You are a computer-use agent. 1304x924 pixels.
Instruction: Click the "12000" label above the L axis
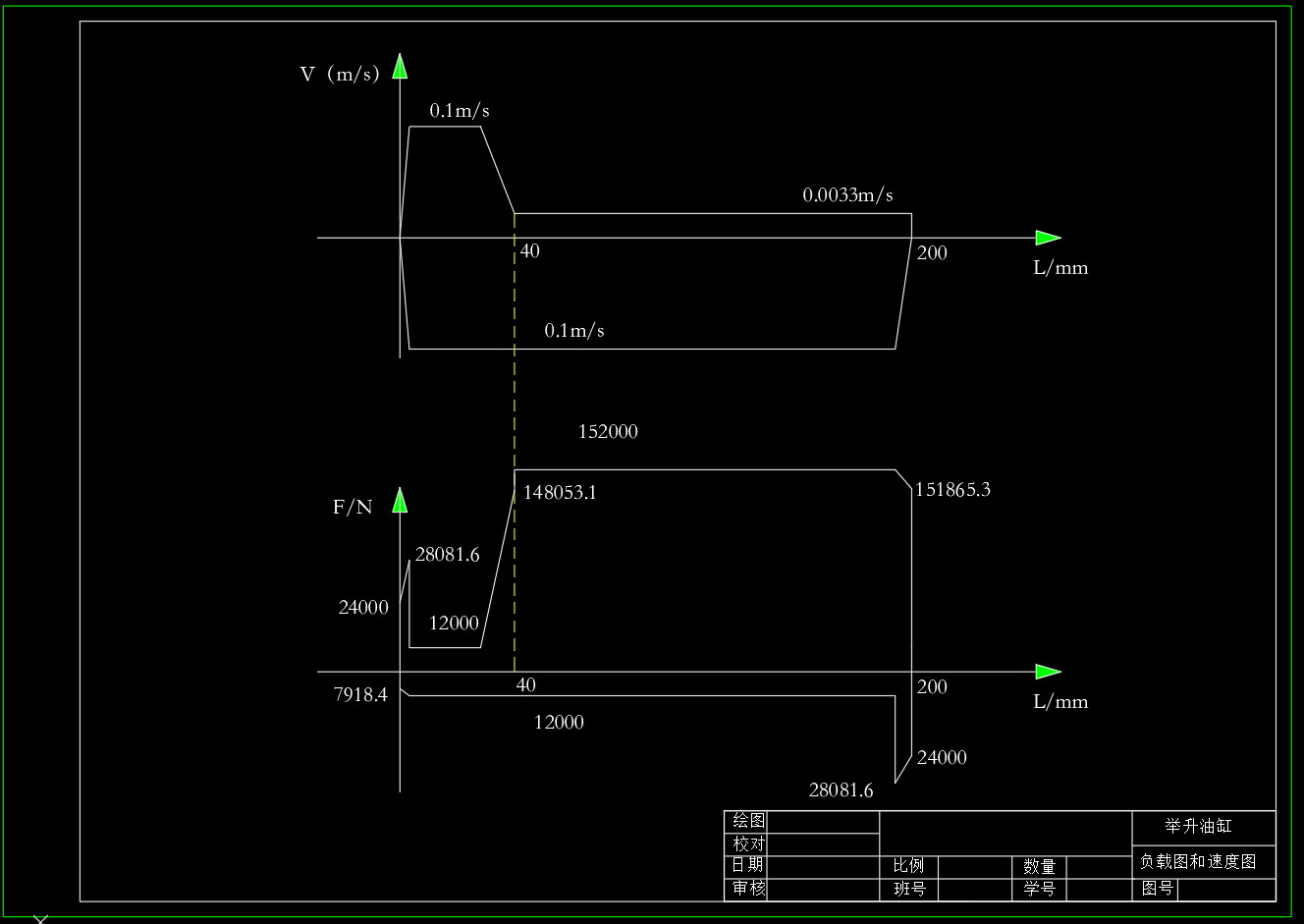[x=454, y=624]
